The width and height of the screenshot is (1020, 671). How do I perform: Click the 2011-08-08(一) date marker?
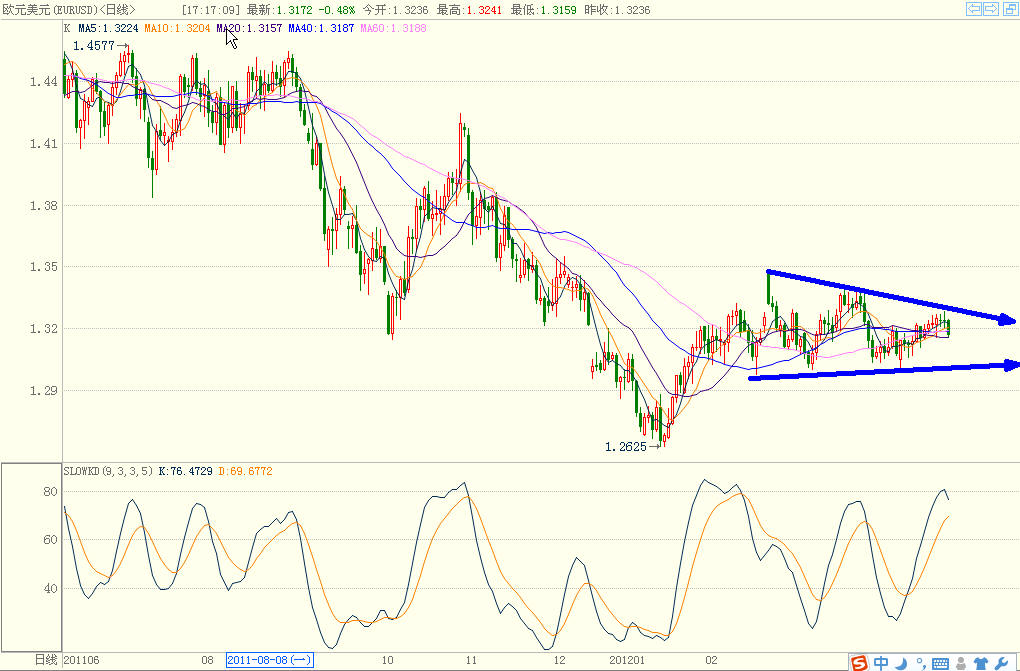tap(270, 660)
